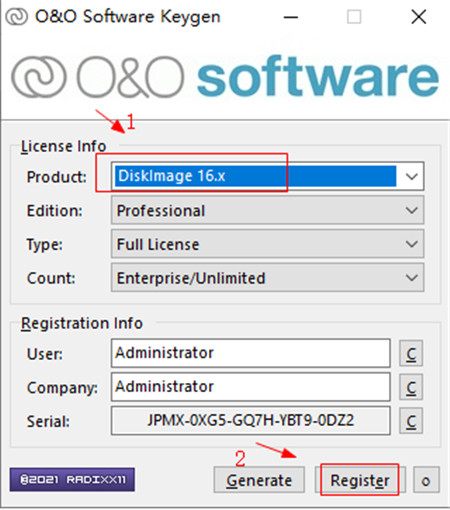
Task: Copy the Serial key with C button
Action: 411,421
